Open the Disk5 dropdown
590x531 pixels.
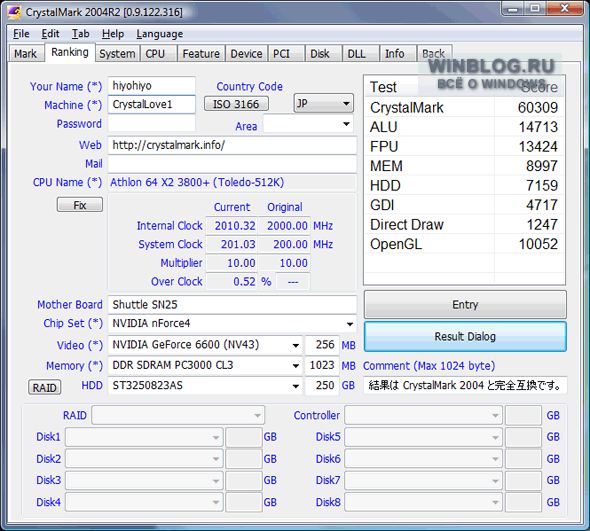(423, 437)
